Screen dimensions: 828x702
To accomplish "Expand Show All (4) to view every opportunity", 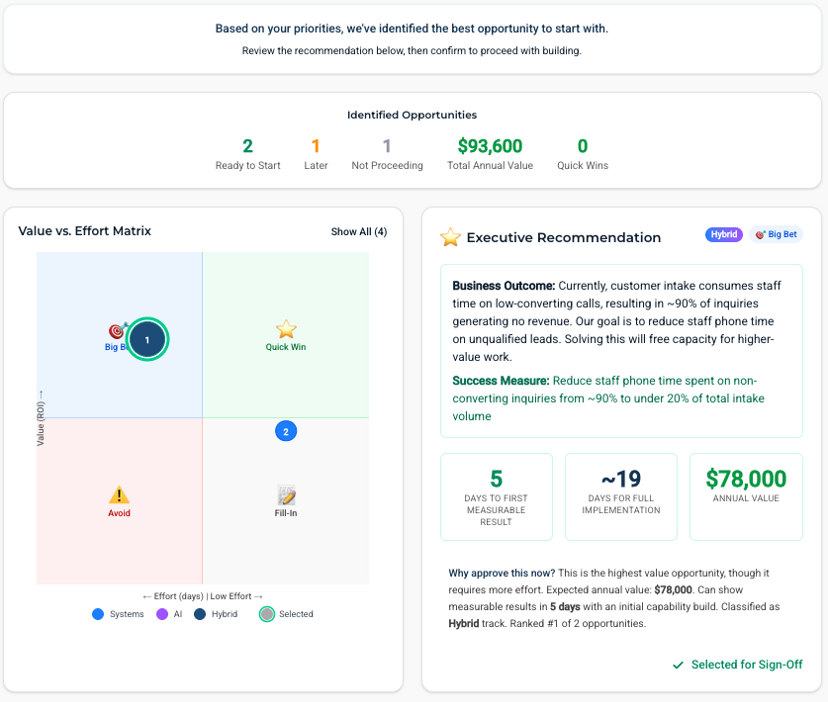I will pos(358,231).
